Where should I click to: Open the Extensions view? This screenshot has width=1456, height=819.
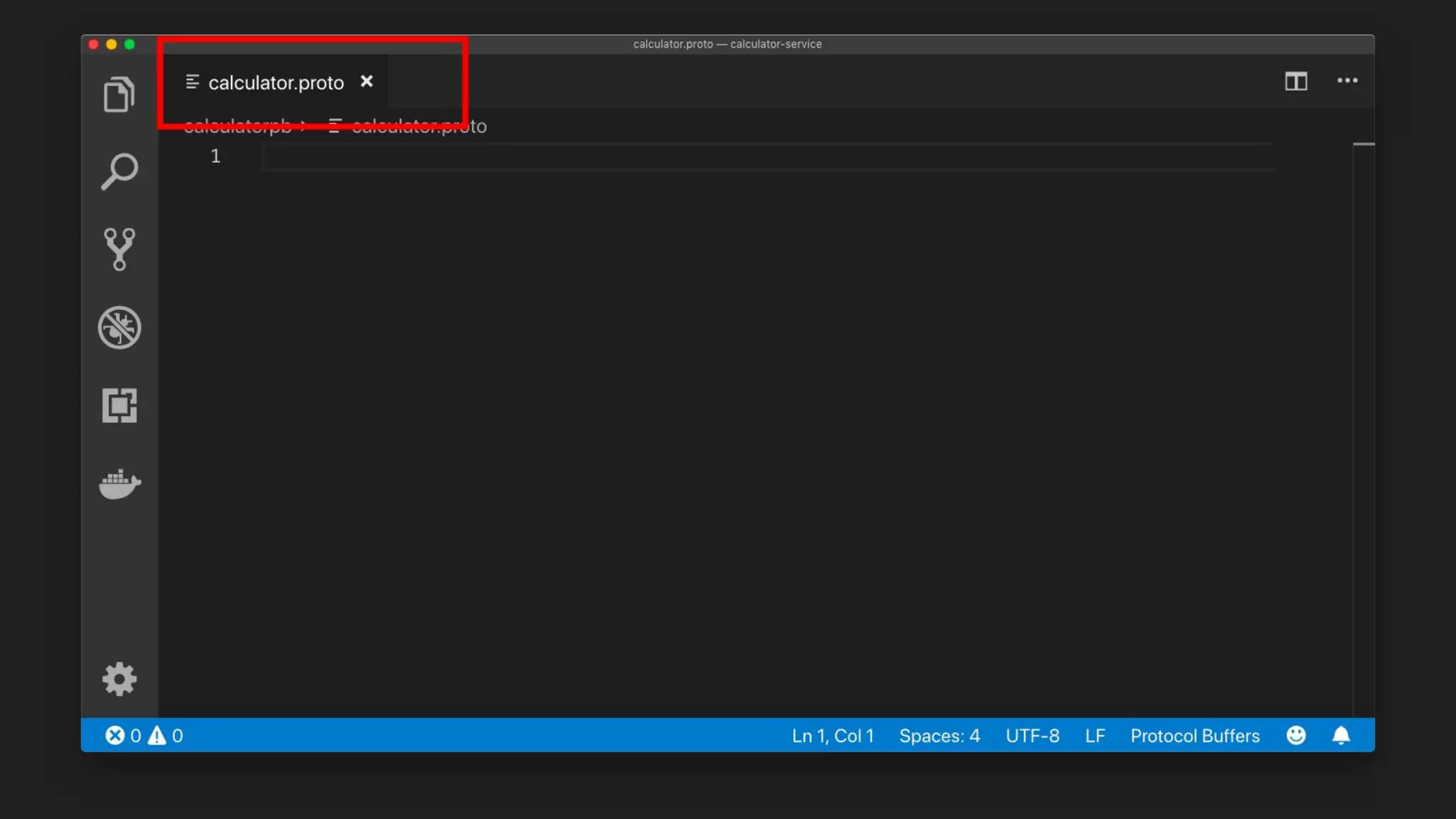click(x=119, y=405)
